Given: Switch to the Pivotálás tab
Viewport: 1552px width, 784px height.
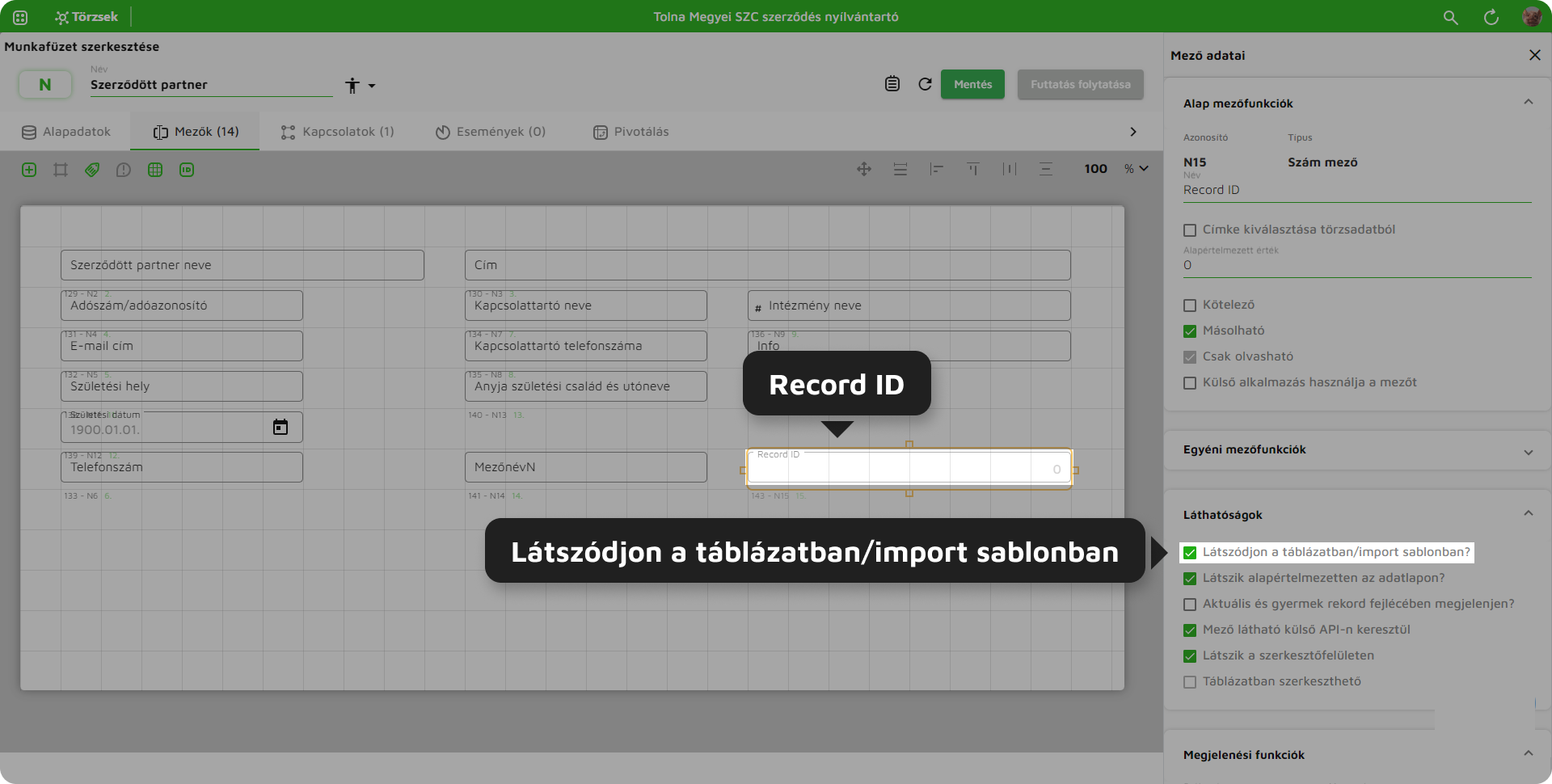Looking at the screenshot, I should tap(631, 132).
